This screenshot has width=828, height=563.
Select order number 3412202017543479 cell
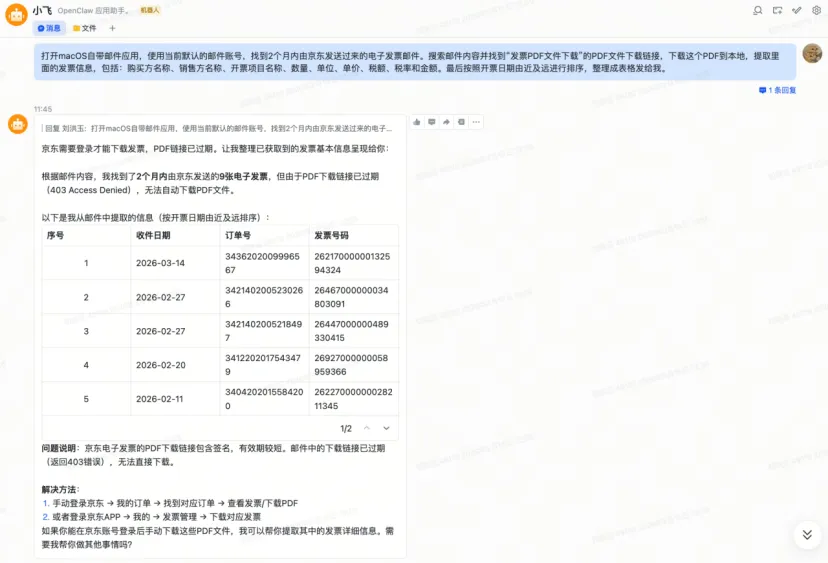point(263,365)
